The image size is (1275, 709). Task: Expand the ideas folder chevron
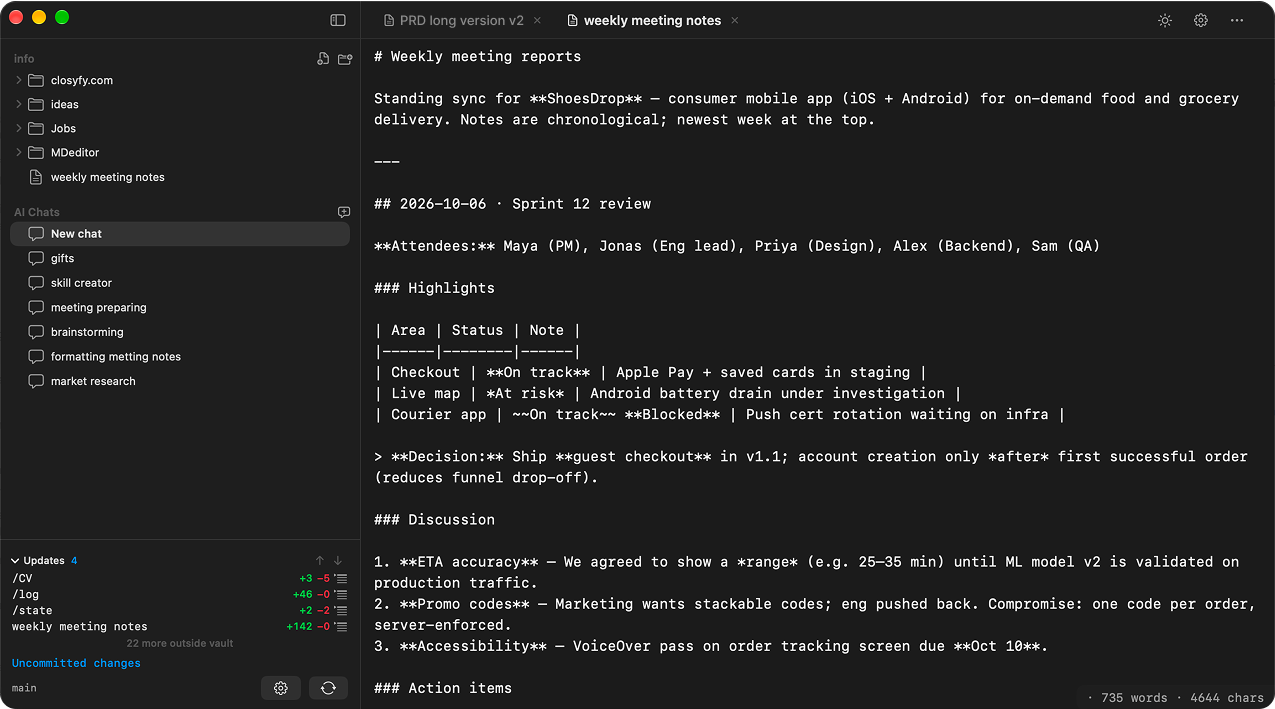click(x=19, y=104)
